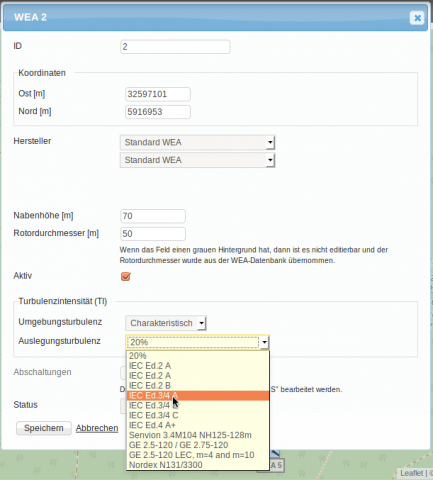Viewport: 433px width, 480px height.
Task: Click the Abbrechen link
Action: [x=97, y=428]
